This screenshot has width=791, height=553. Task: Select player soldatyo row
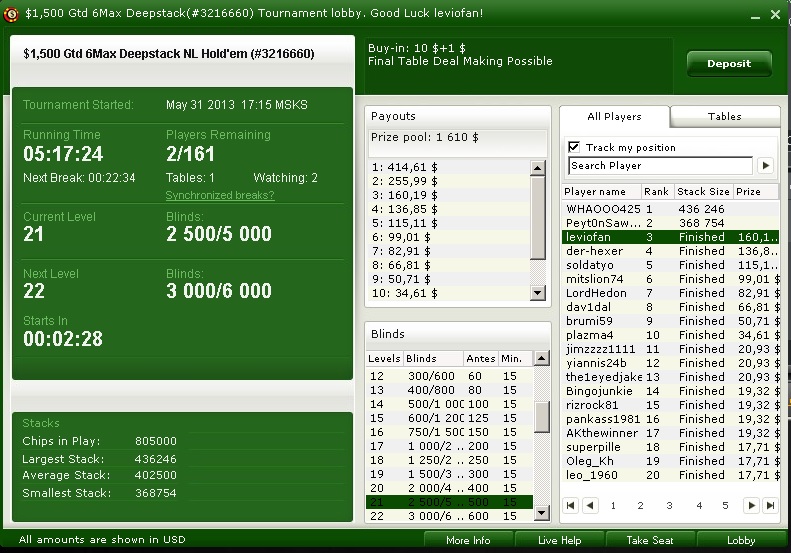(x=670, y=265)
